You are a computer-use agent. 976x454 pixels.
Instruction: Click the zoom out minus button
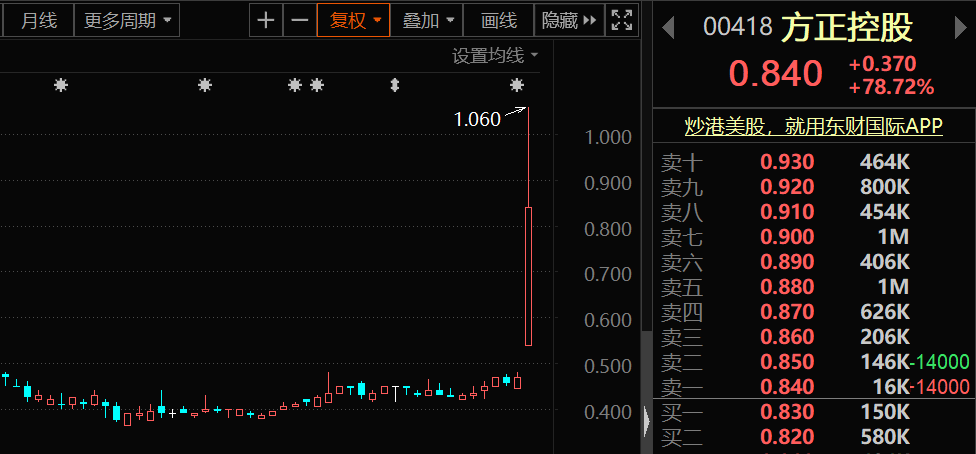[x=299, y=20]
